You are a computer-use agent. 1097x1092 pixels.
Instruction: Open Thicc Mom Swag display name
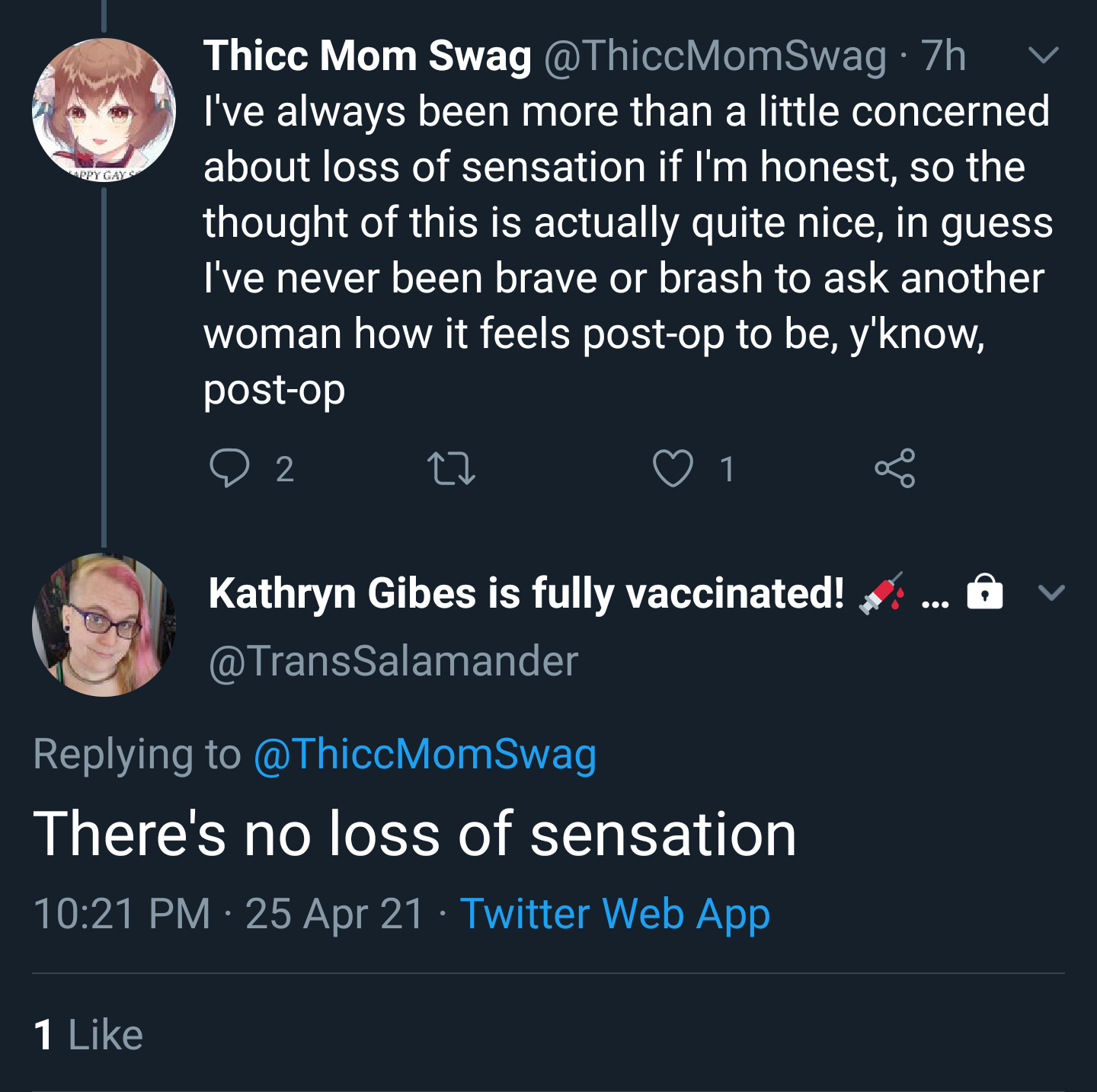(367, 56)
